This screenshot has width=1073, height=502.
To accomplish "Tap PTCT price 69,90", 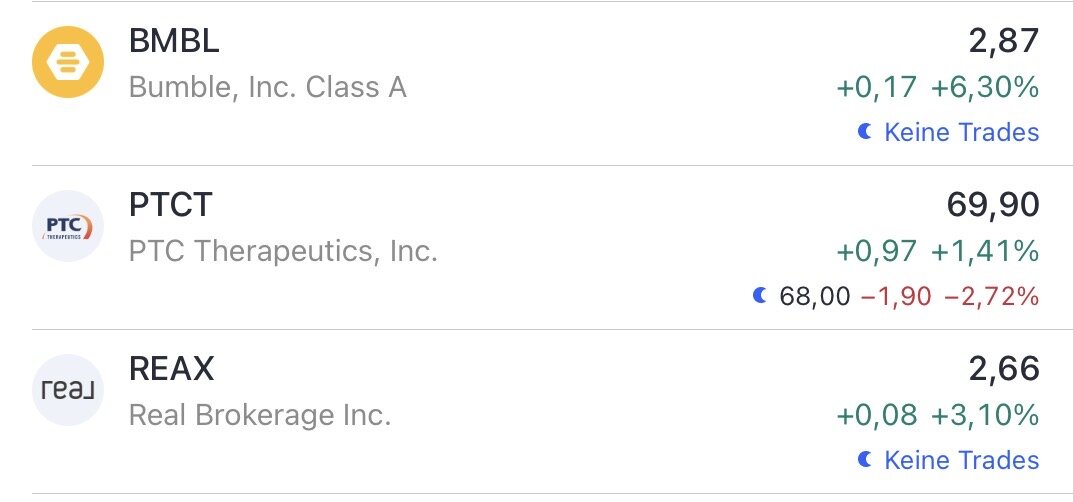I will pyautogui.click(x=992, y=205).
